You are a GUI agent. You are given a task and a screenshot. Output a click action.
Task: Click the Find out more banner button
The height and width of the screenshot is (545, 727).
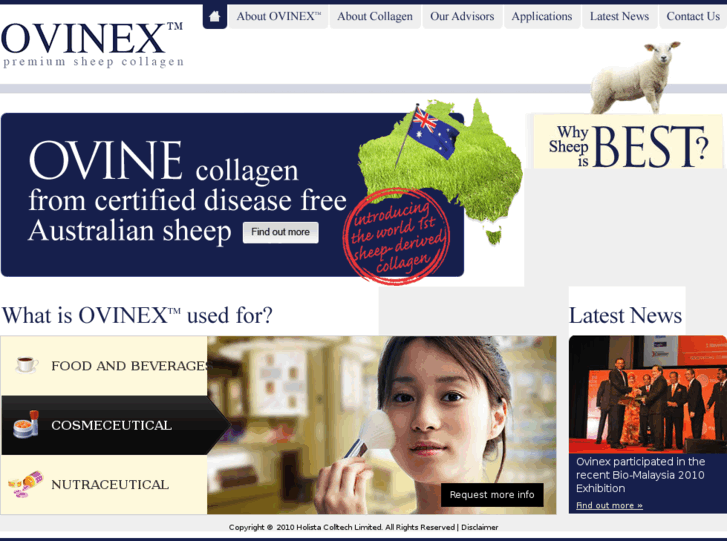[x=281, y=232]
